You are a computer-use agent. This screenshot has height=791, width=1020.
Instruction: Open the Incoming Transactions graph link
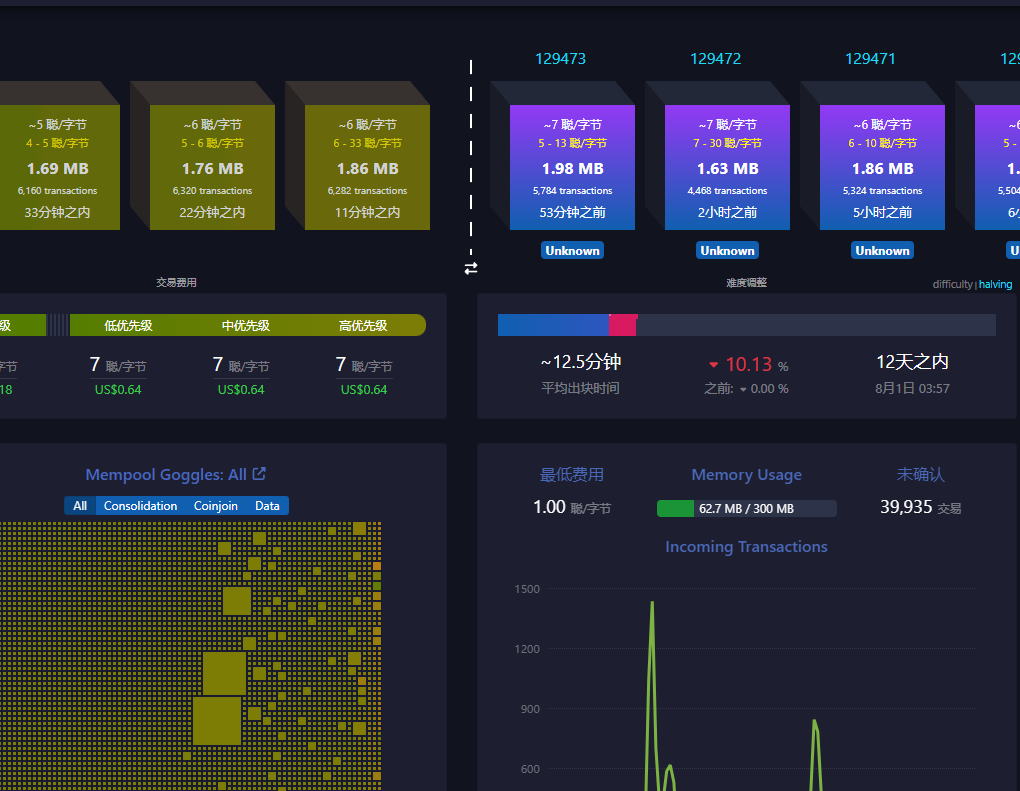click(x=746, y=546)
